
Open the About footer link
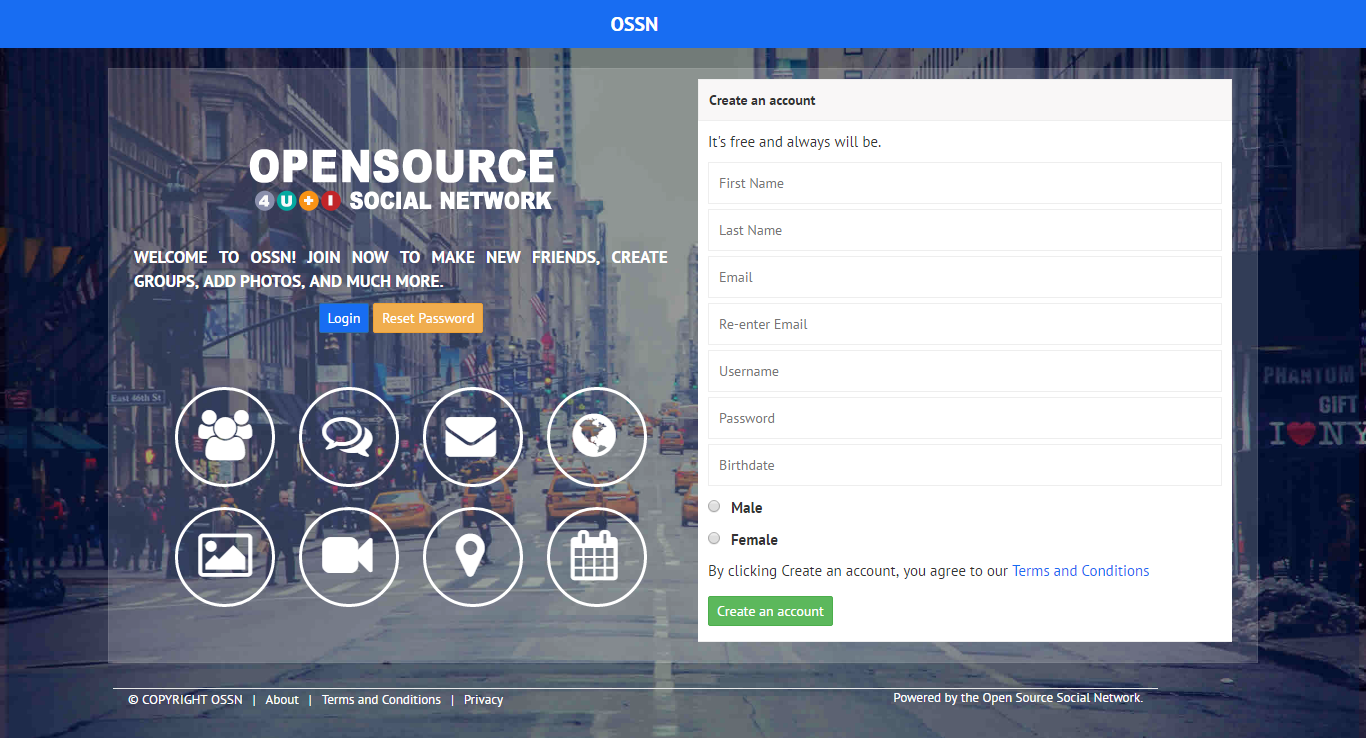pyautogui.click(x=282, y=700)
